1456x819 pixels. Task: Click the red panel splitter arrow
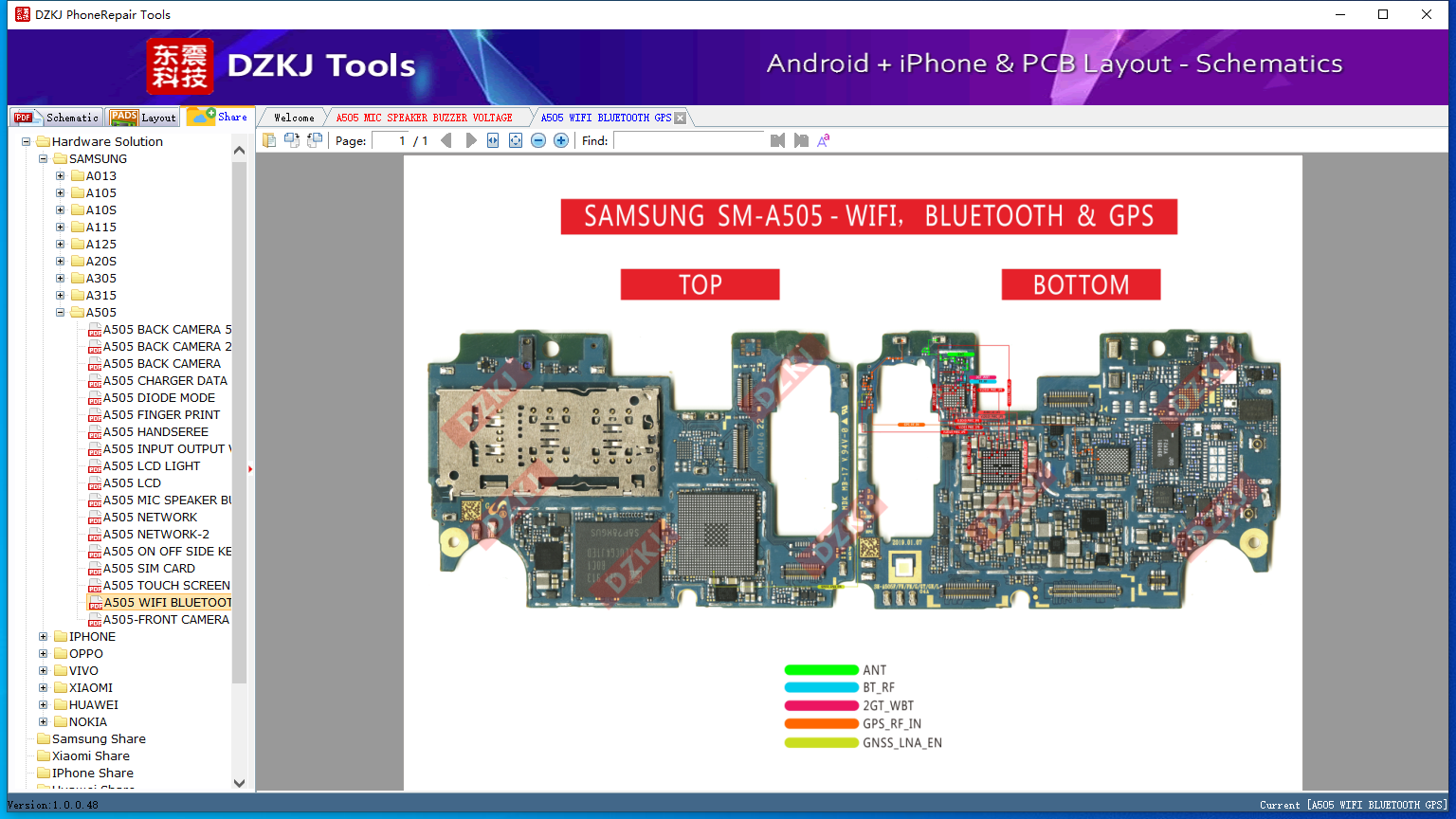tap(250, 468)
